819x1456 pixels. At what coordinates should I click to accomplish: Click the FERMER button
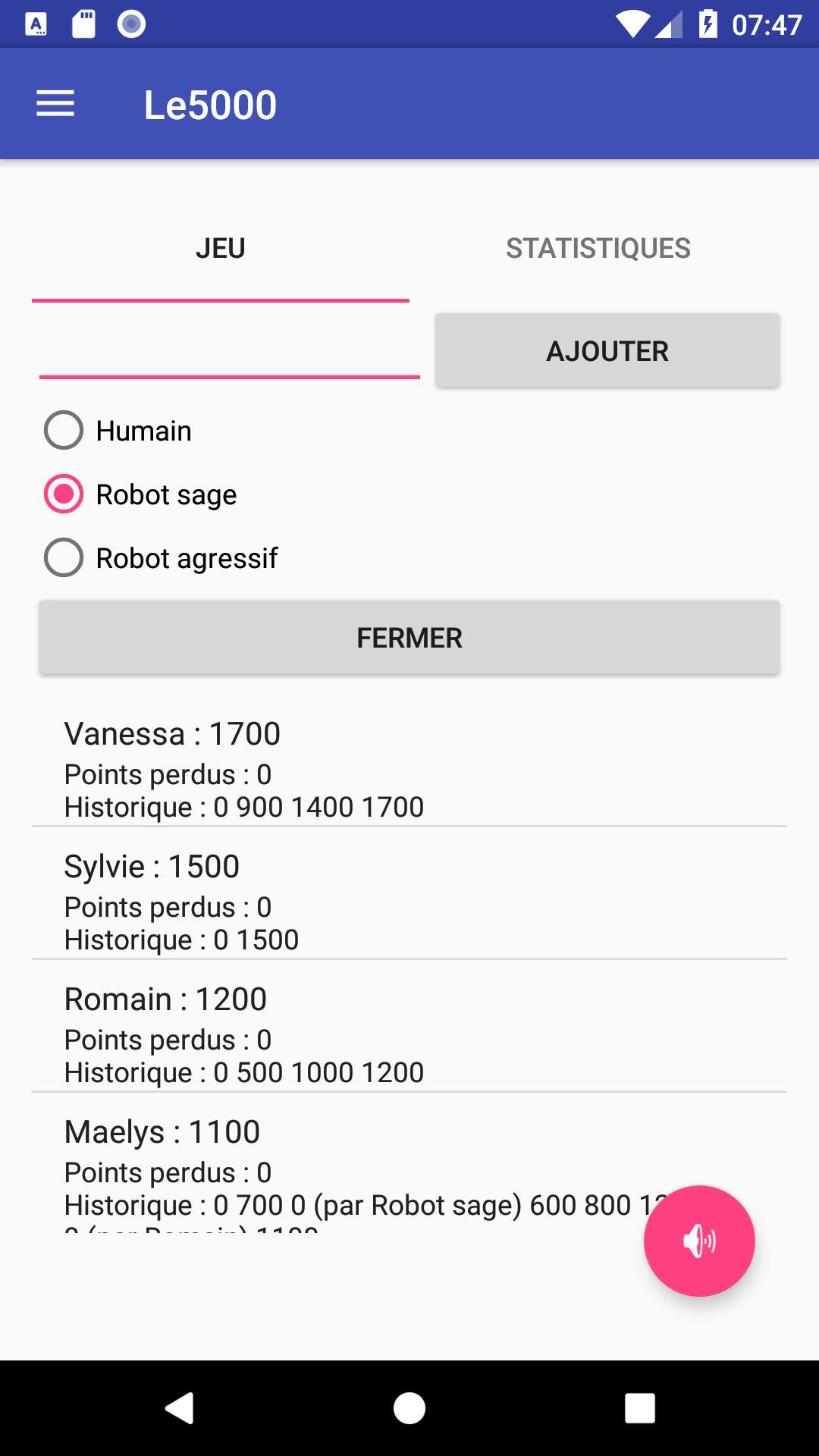pyautogui.click(x=409, y=638)
